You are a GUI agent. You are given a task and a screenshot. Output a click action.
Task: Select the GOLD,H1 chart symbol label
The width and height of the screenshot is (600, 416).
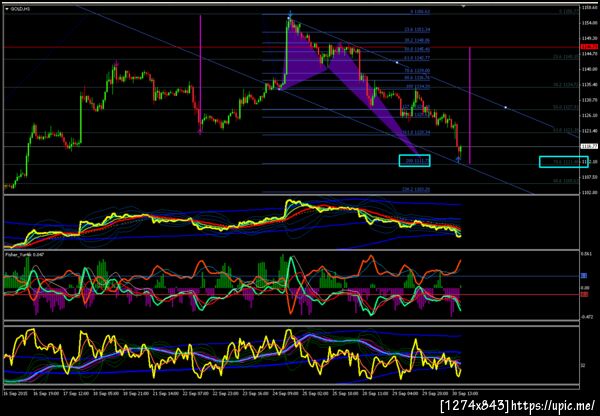tap(18, 8)
